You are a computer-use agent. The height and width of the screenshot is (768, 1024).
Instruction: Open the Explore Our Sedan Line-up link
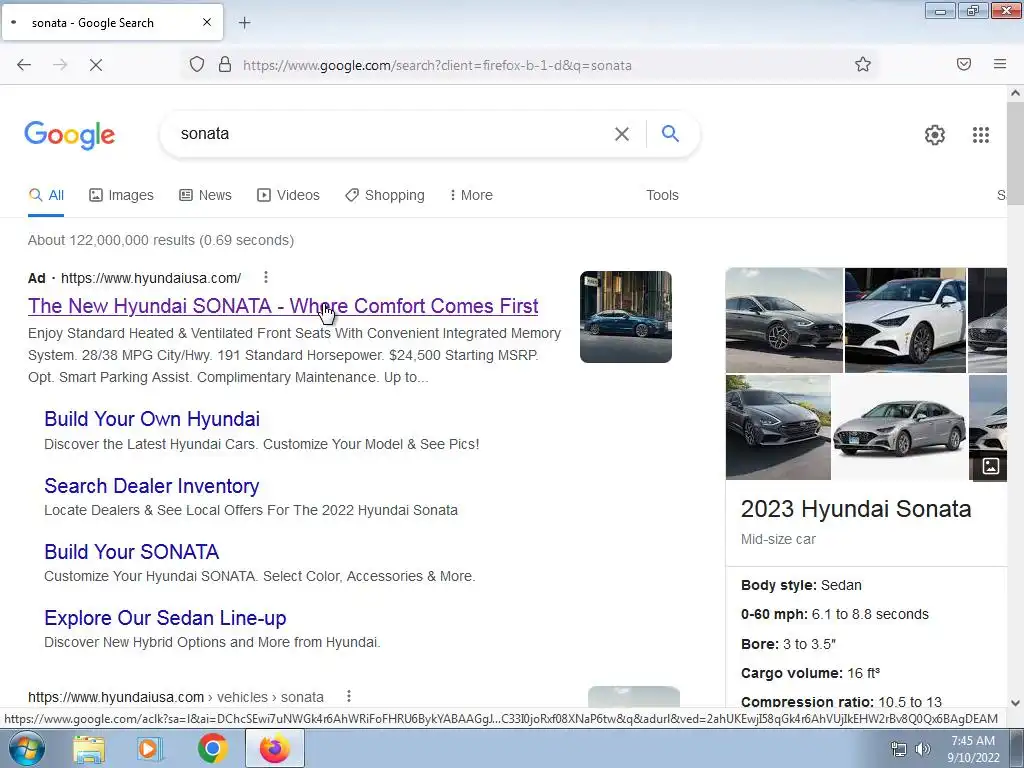[x=165, y=618]
